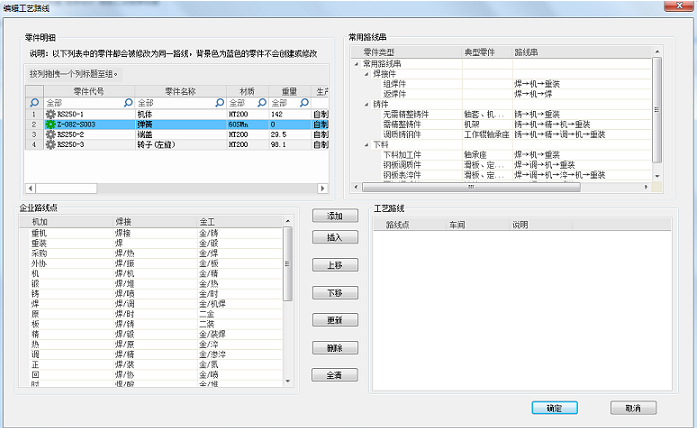The height and width of the screenshot is (428, 697).
Task: Click the search magnifier in the 零件代号 filter
Action: click(128, 103)
